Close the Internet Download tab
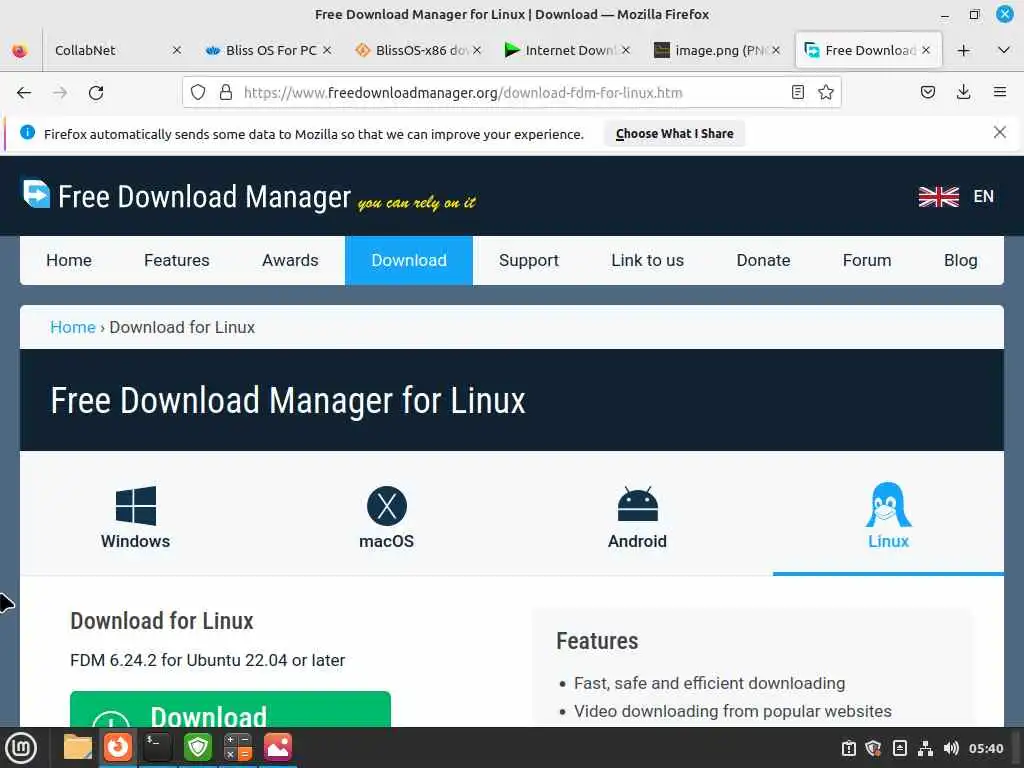The image size is (1024, 768). 626,50
